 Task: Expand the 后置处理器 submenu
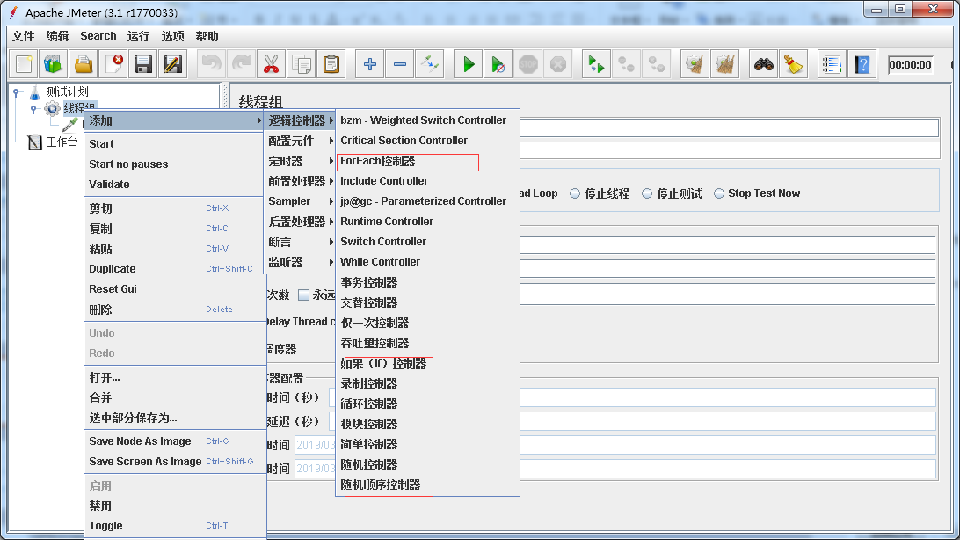(x=300, y=221)
